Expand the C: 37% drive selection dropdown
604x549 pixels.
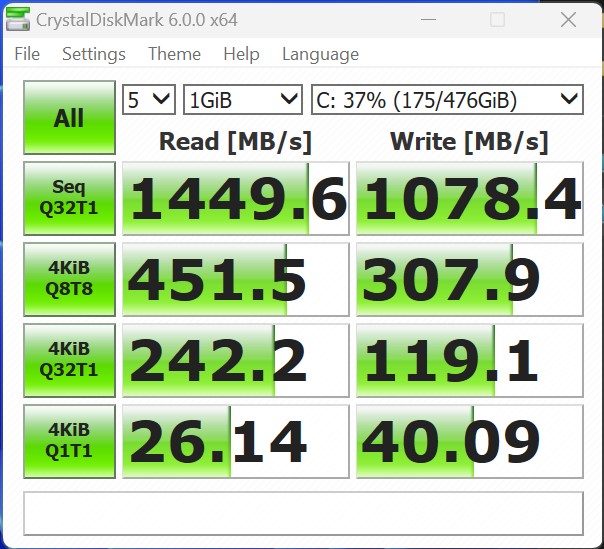447,100
